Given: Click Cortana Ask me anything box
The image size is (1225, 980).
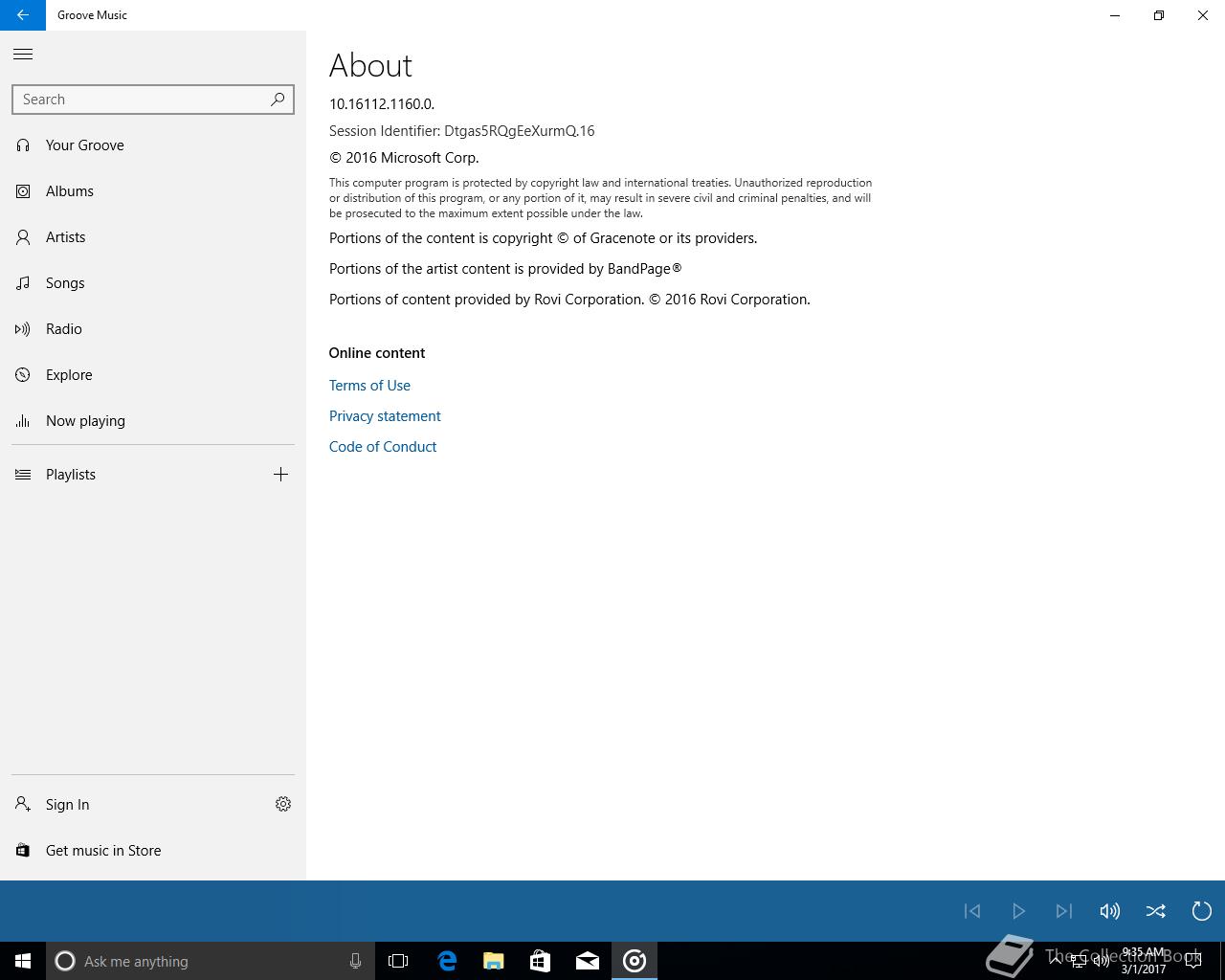Looking at the screenshot, I should (x=211, y=961).
